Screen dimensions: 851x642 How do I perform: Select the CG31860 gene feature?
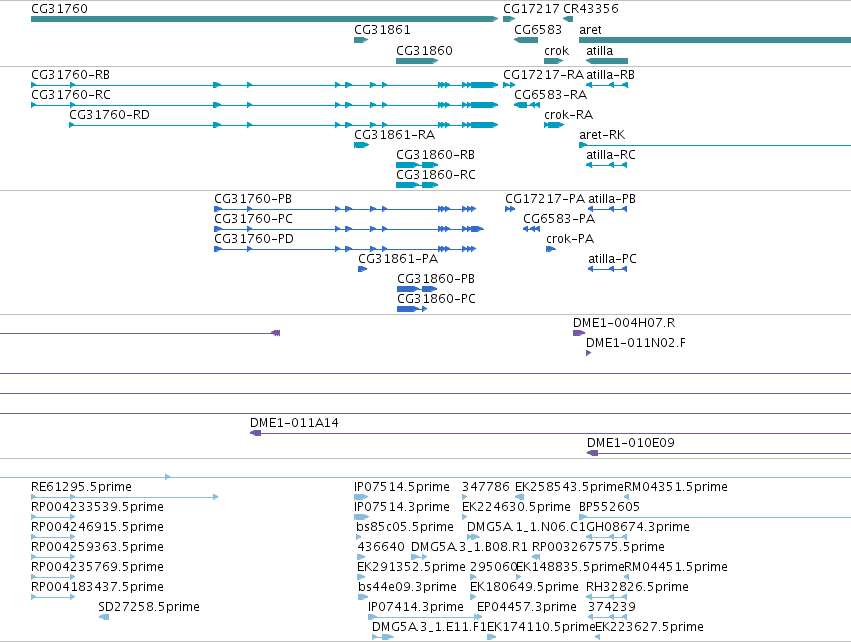click(x=417, y=61)
